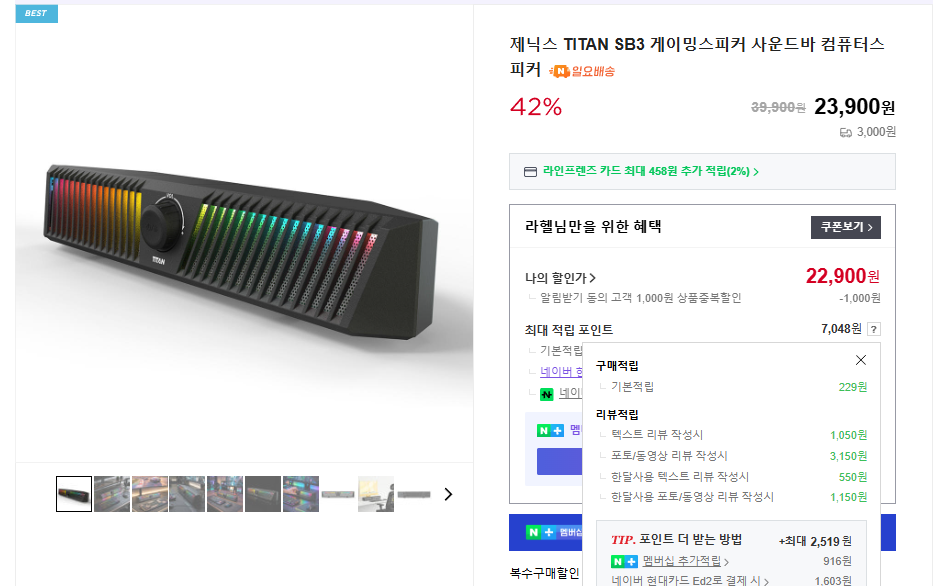Click the delivery truck shipping icon
This screenshot has height=586, width=947.
tap(846, 132)
